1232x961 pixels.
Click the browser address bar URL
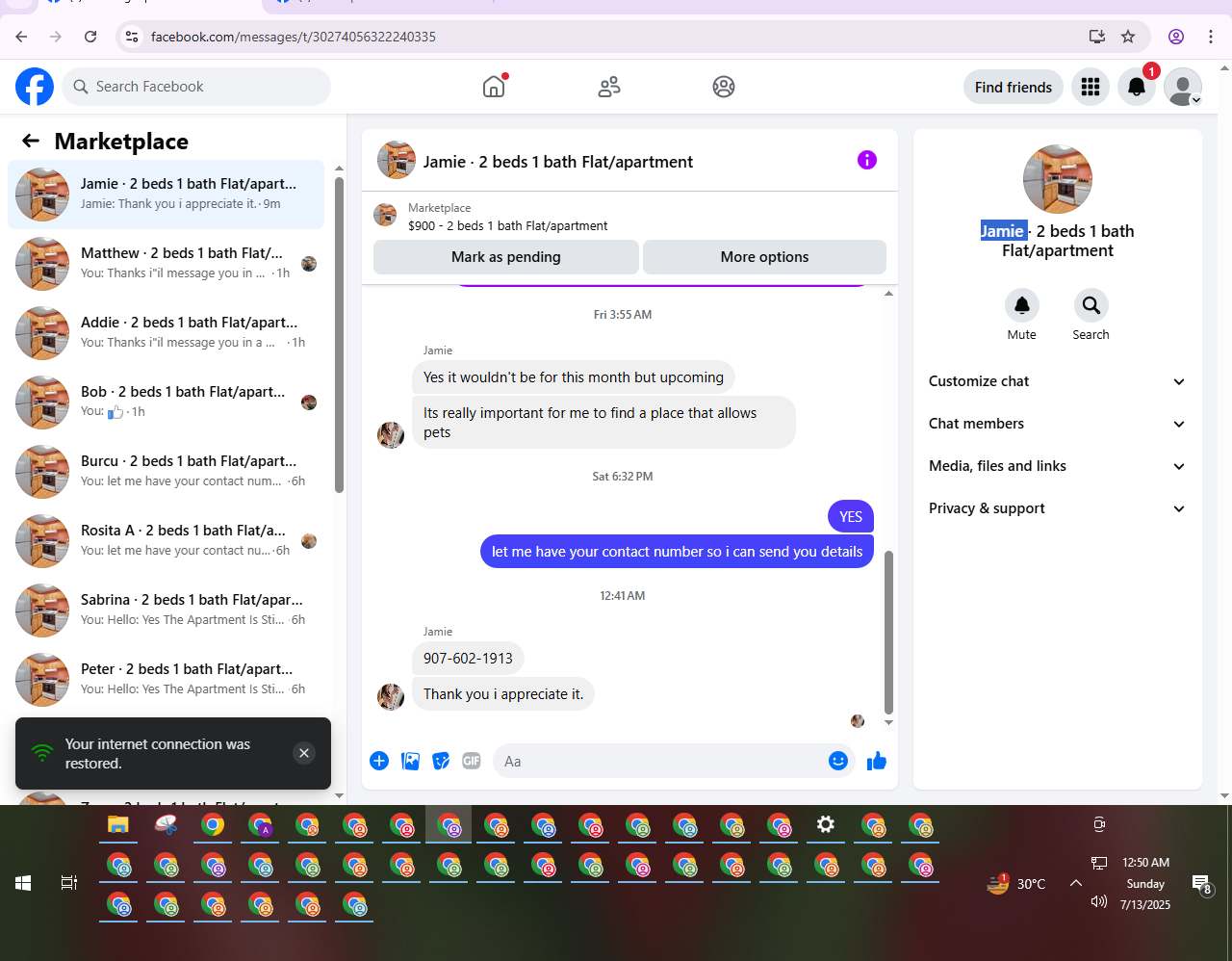click(294, 37)
